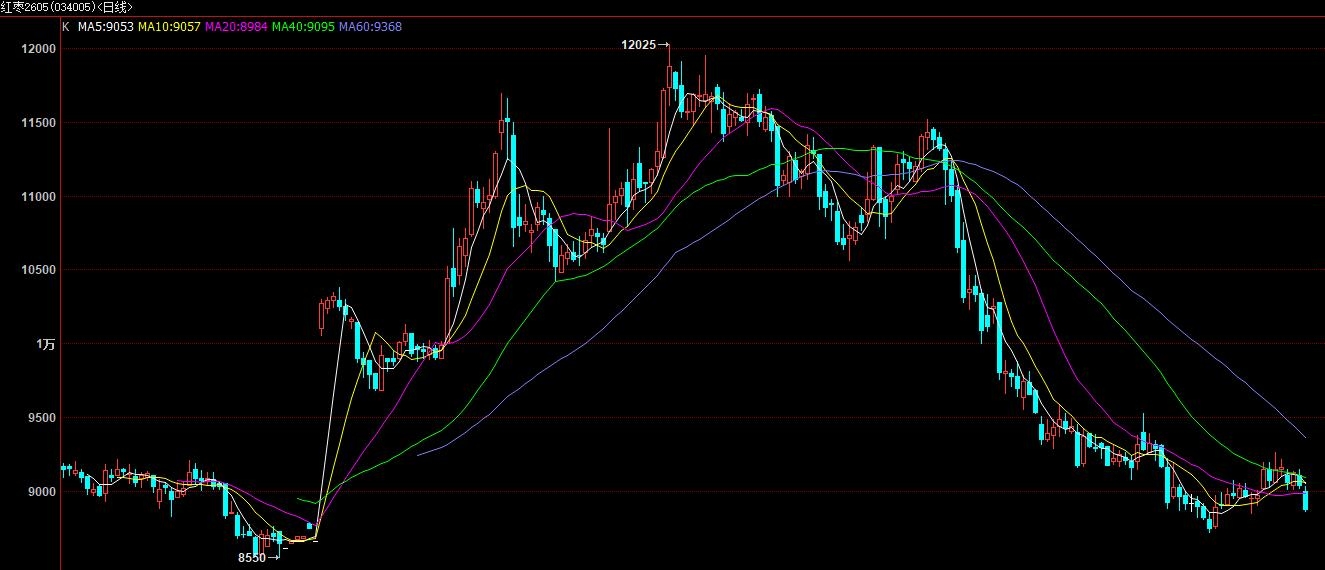Viewport: 1325px width, 570px height.
Task: Click the 10500 price axis label
Action: click(x=37, y=270)
